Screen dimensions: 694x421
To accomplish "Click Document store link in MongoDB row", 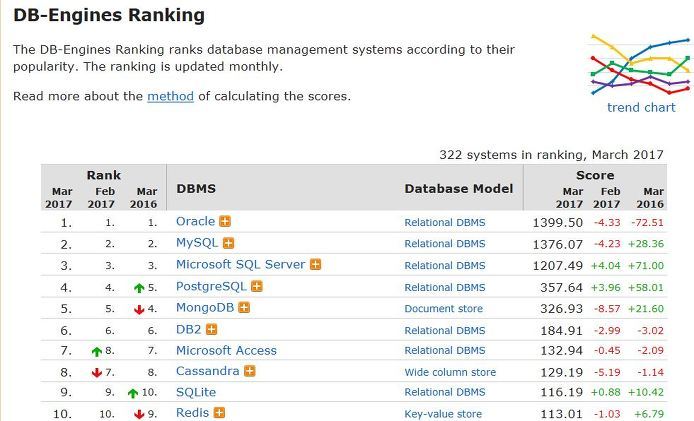I will point(443,309).
